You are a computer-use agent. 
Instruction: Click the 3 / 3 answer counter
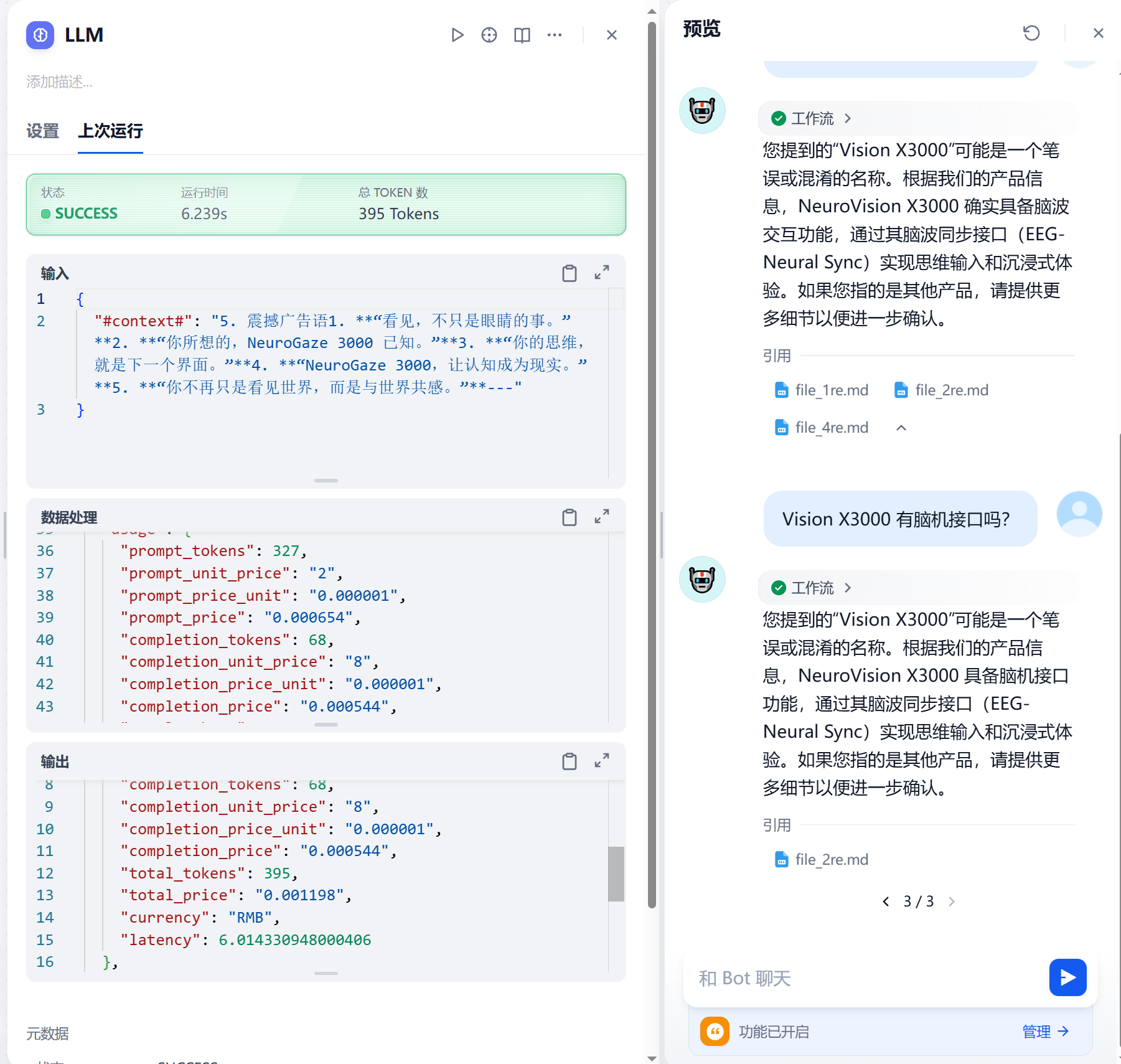coord(919,902)
